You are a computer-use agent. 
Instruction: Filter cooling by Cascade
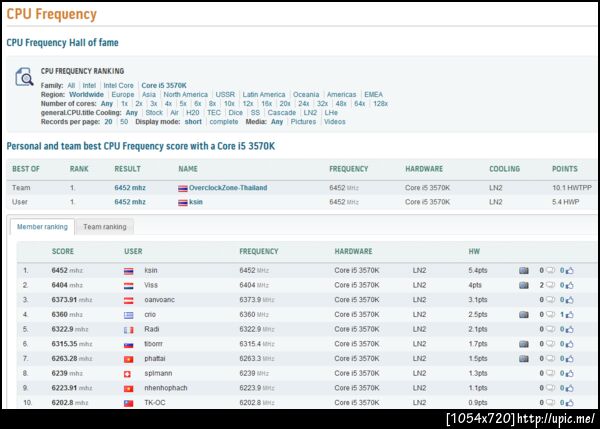pos(282,113)
